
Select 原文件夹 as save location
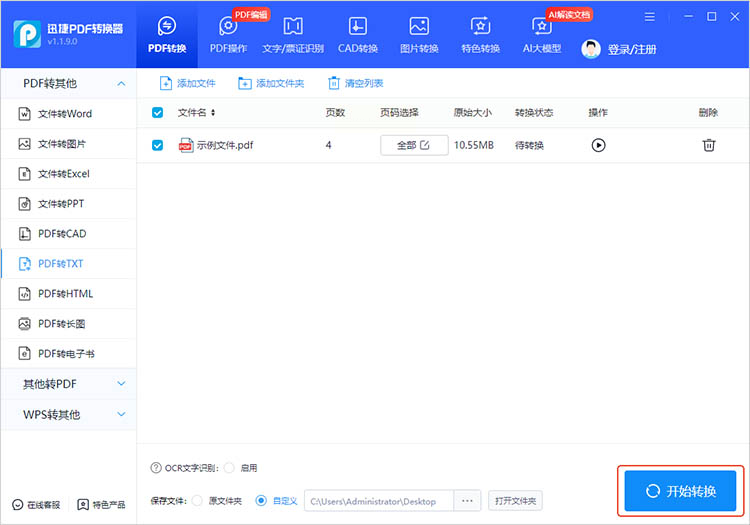click(x=197, y=500)
